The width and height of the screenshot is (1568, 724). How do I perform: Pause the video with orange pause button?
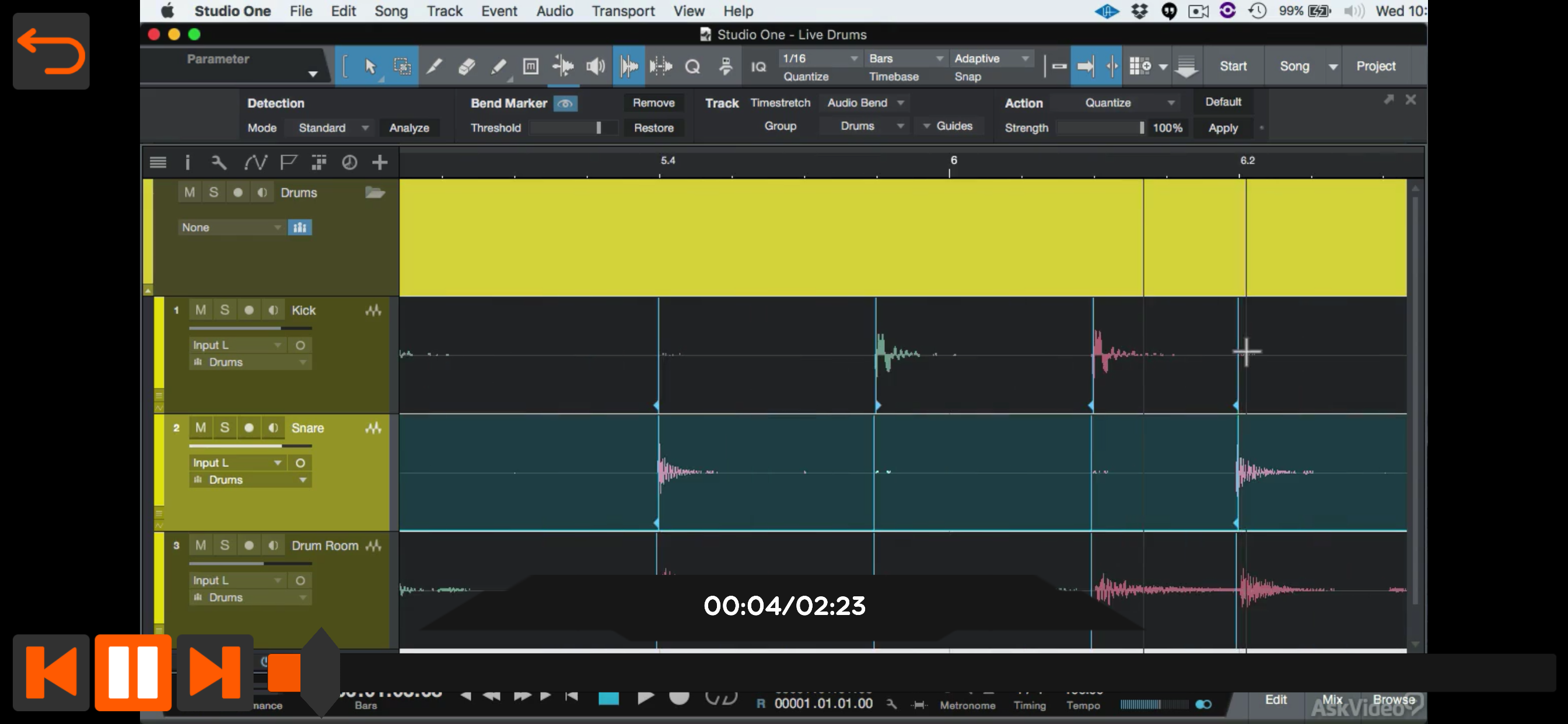132,672
